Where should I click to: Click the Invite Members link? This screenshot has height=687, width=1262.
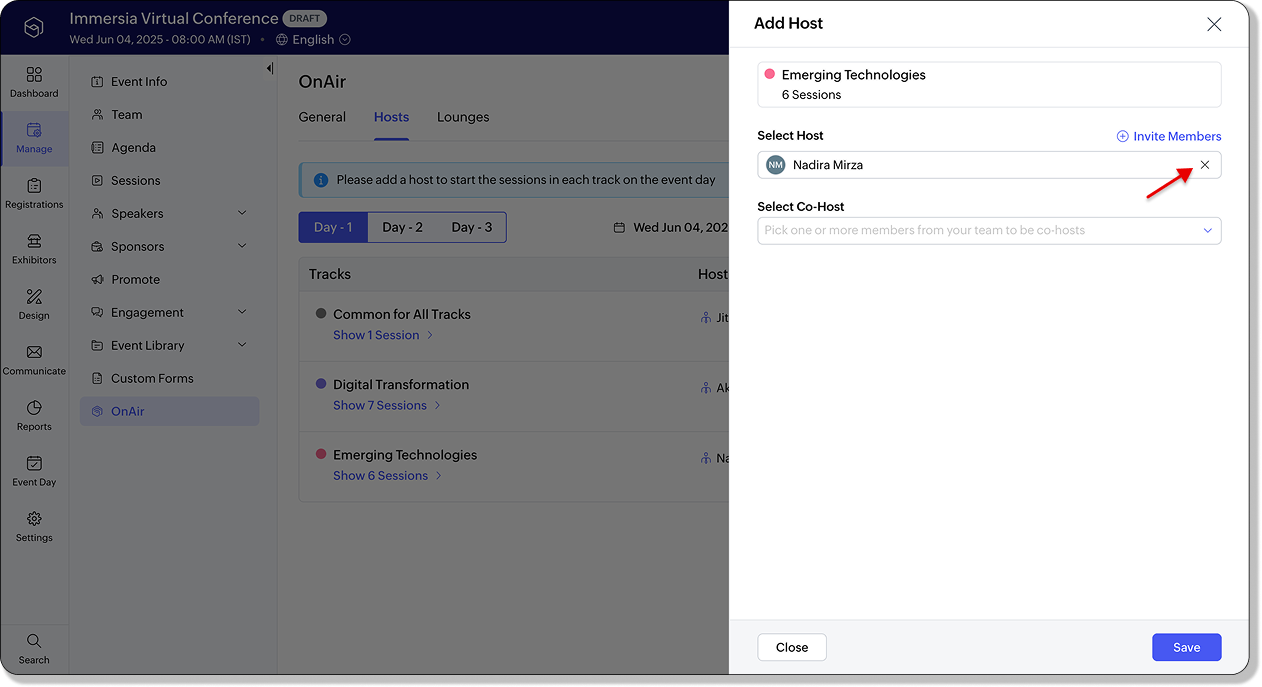pos(1169,136)
